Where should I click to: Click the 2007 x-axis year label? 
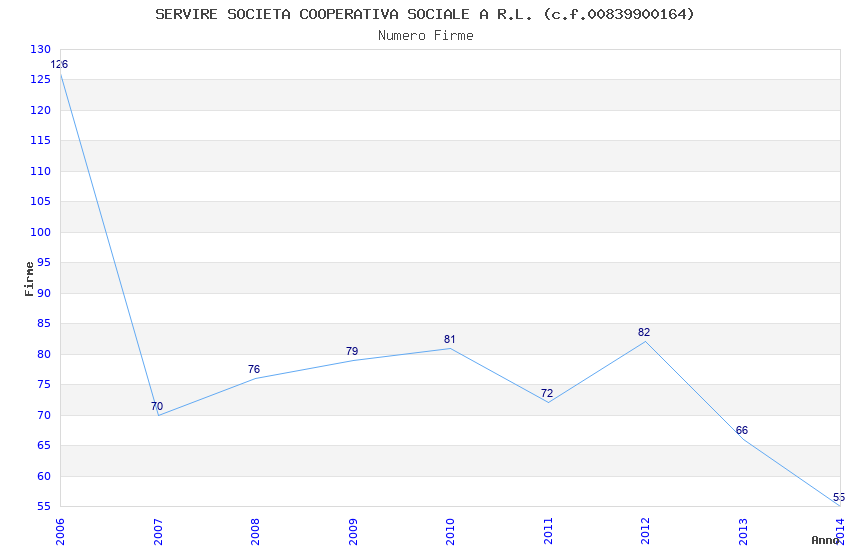coord(157,531)
